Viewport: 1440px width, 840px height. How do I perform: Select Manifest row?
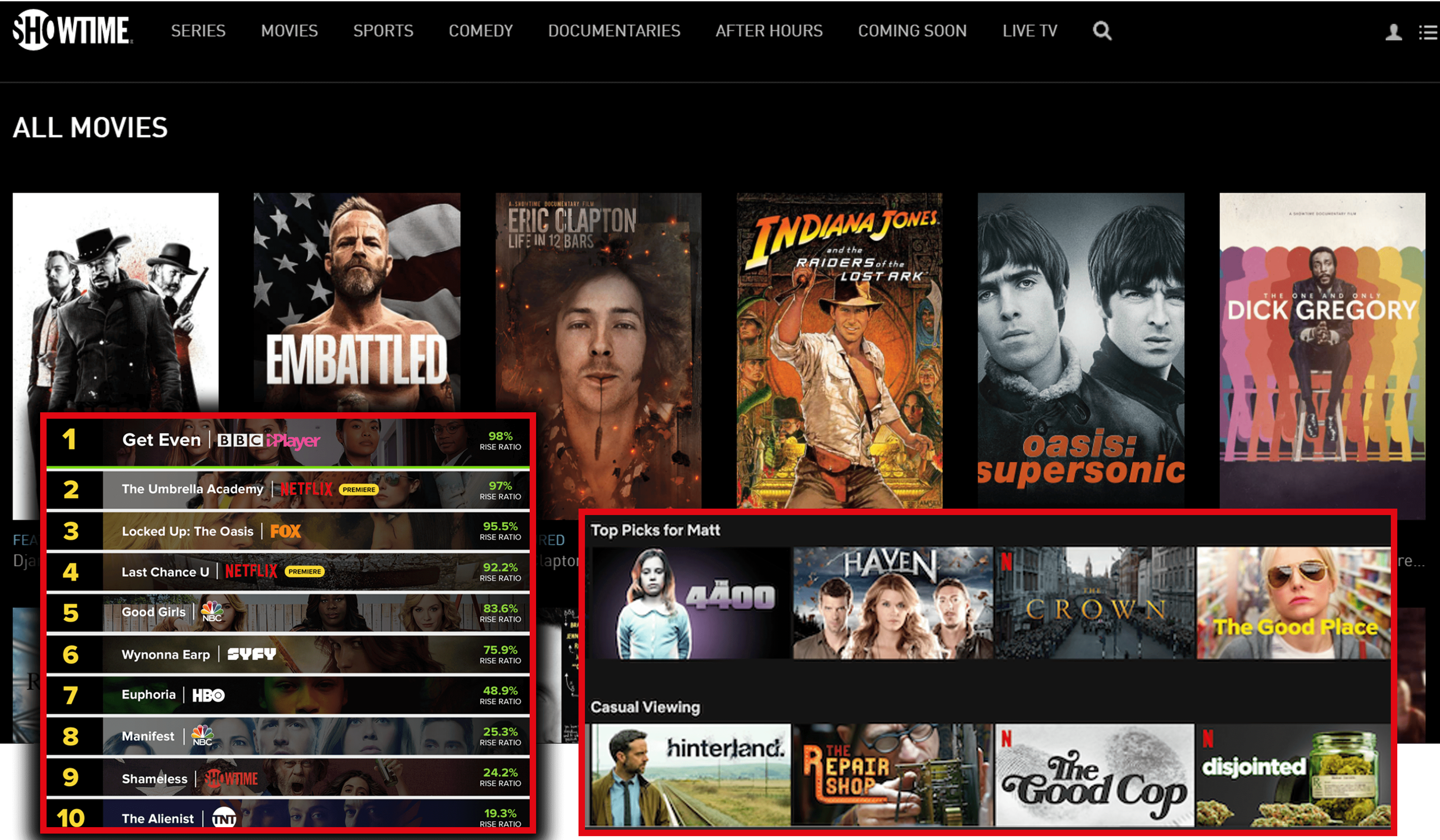tap(288, 736)
